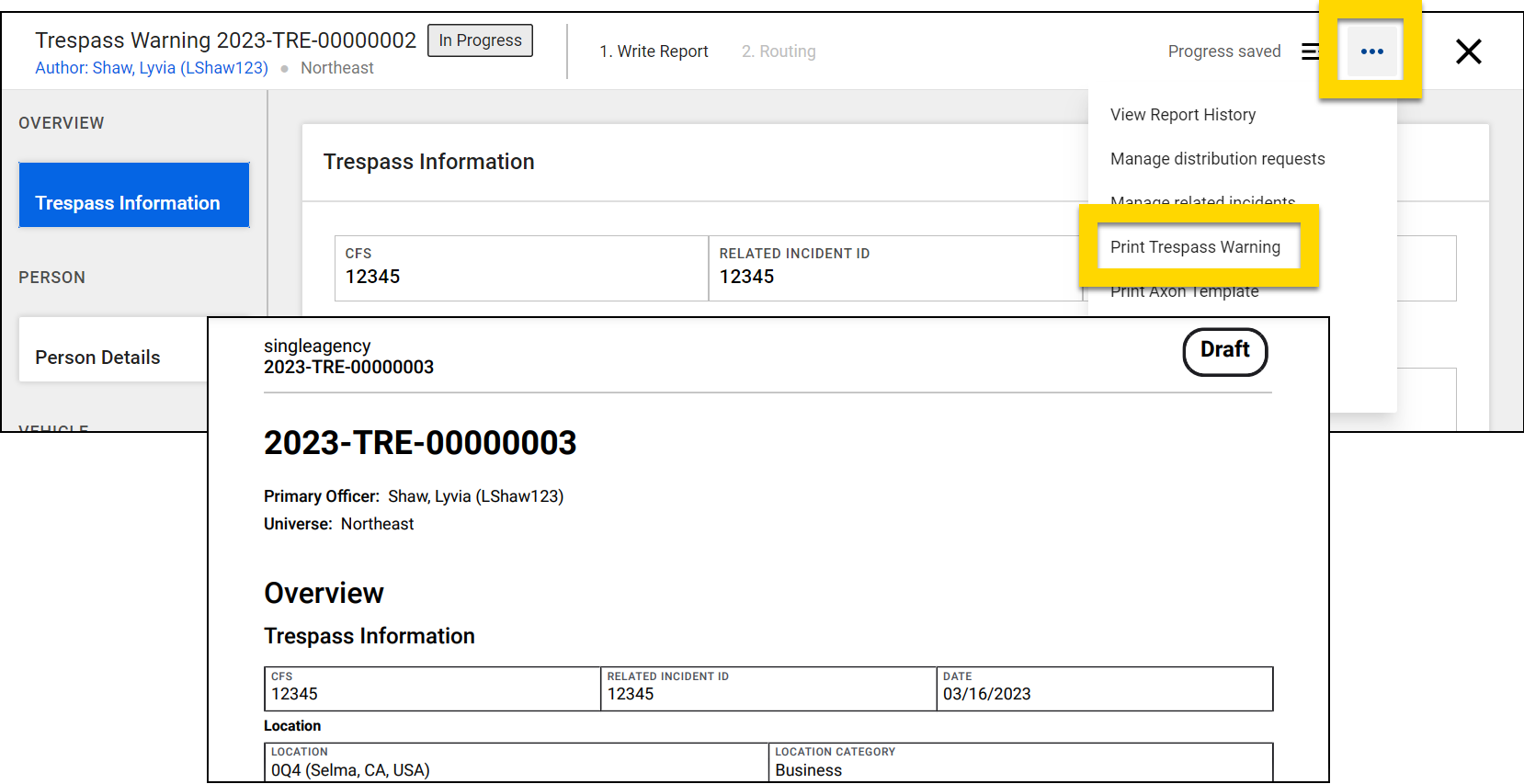1524x784 pixels.
Task: Click the singleagency text in printout header
Action: (317, 346)
